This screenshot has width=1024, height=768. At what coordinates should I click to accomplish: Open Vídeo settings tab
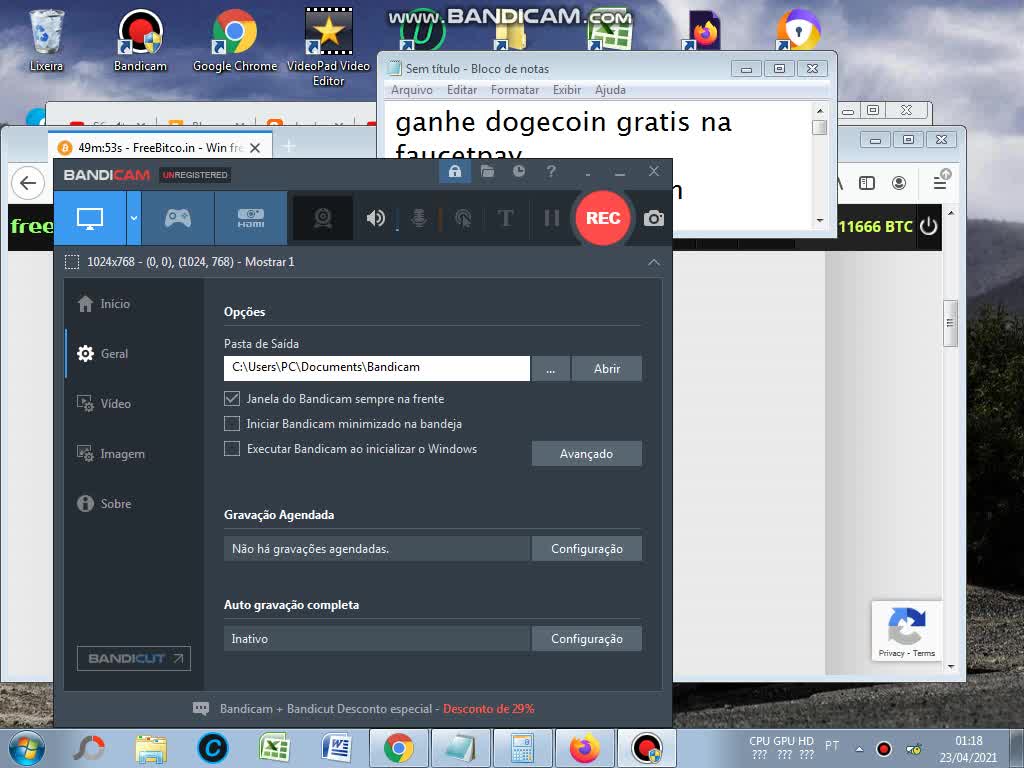pyautogui.click(x=104, y=404)
